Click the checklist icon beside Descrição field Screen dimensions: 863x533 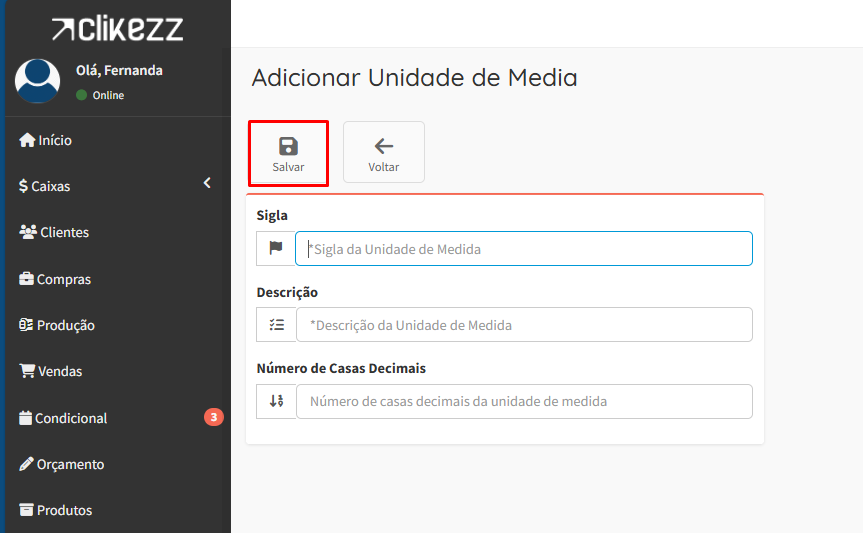tap(276, 325)
